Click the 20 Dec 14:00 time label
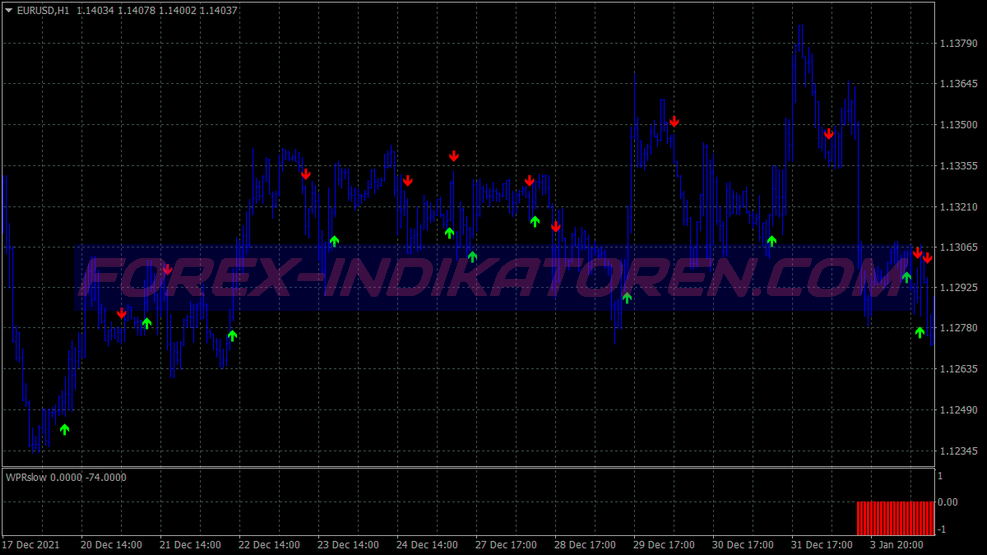Screen dimensions: 987x555 click(x=111, y=545)
